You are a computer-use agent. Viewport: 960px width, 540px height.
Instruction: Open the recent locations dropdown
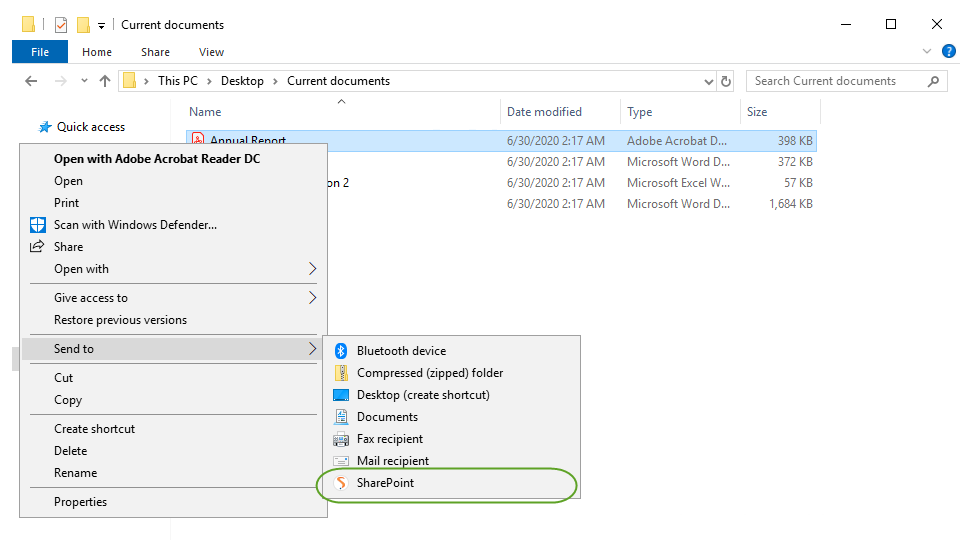point(84,81)
